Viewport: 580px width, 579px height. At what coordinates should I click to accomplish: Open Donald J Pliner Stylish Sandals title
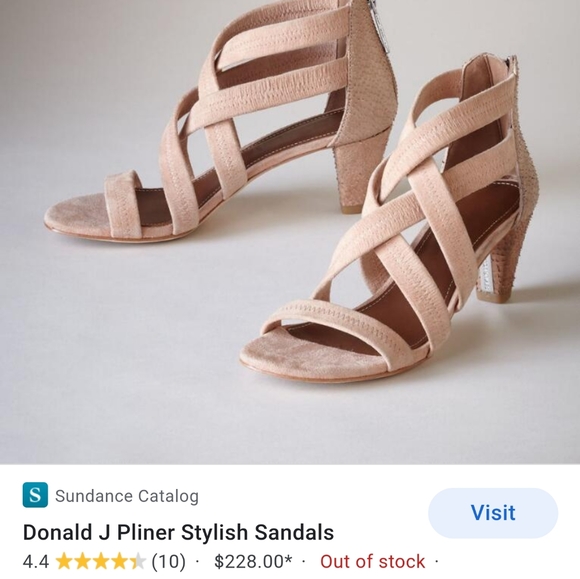tap(178, 532)
